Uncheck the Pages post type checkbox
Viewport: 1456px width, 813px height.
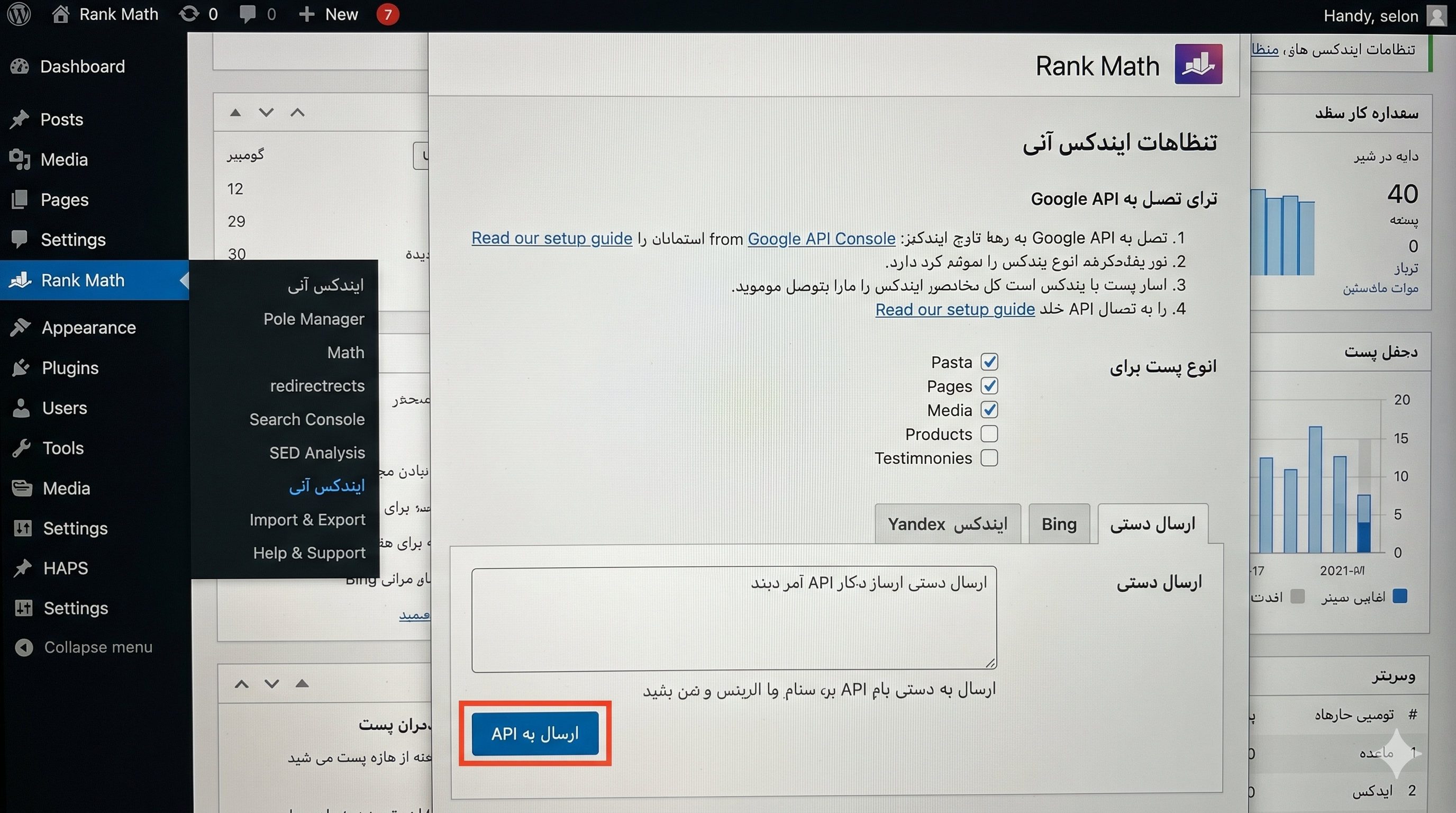click(x=989, y=385)
